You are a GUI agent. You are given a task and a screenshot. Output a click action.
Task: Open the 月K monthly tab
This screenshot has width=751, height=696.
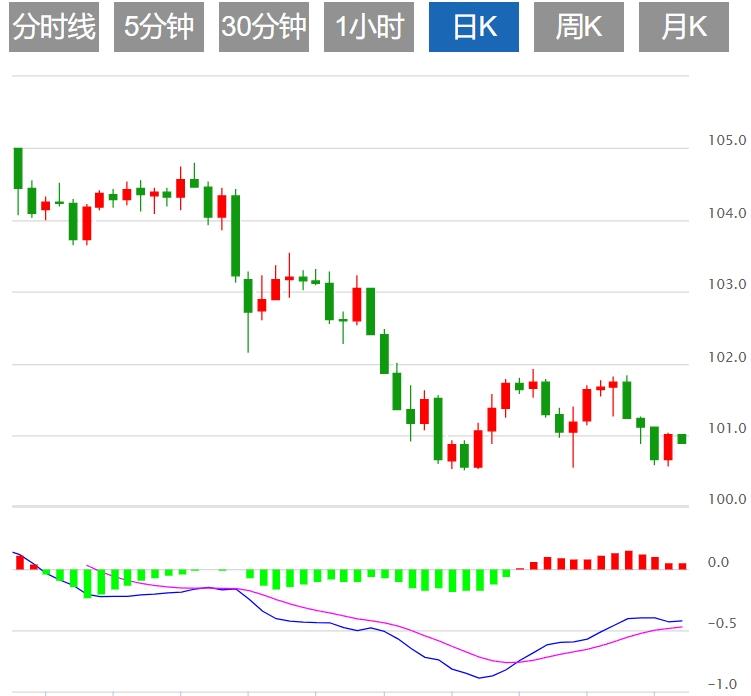(x=684, y=27)
